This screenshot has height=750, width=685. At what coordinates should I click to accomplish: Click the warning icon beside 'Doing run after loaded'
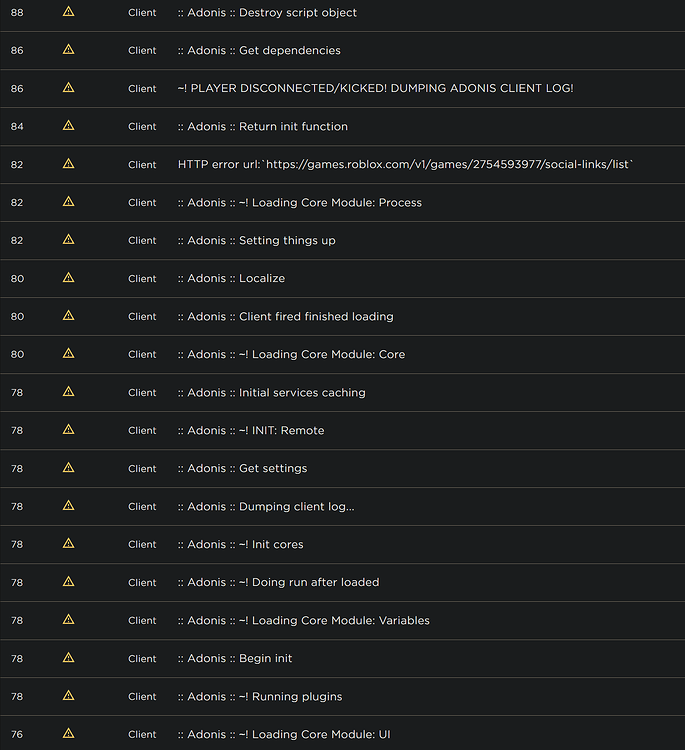[68, 581]
